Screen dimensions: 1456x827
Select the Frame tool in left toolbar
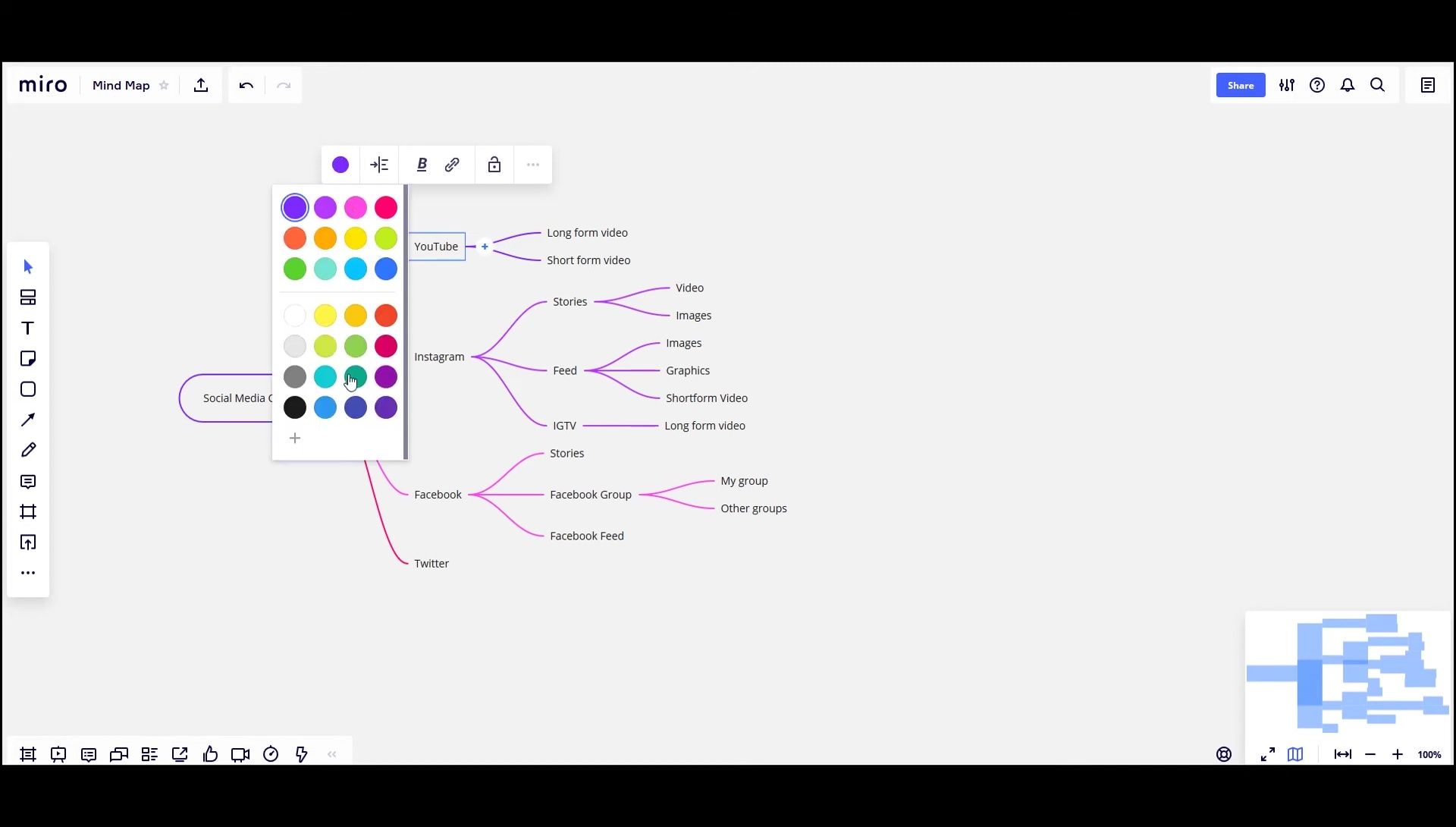coord(28,512)
